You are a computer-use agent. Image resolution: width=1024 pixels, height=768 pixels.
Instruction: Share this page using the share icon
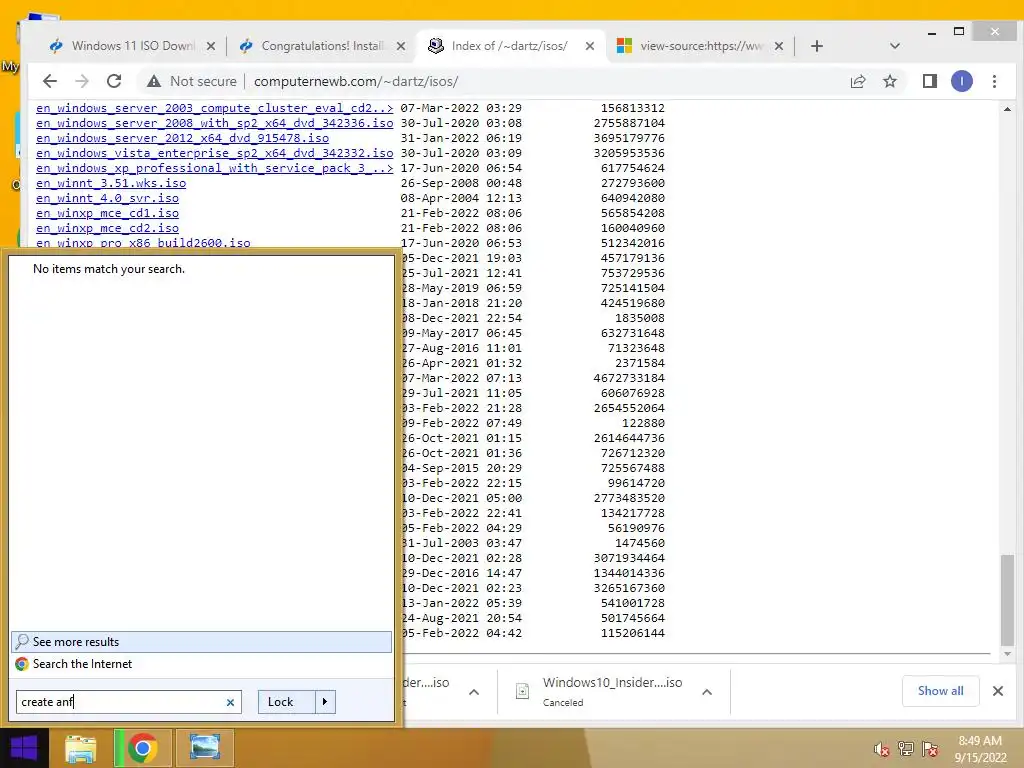tap(857, 81)
